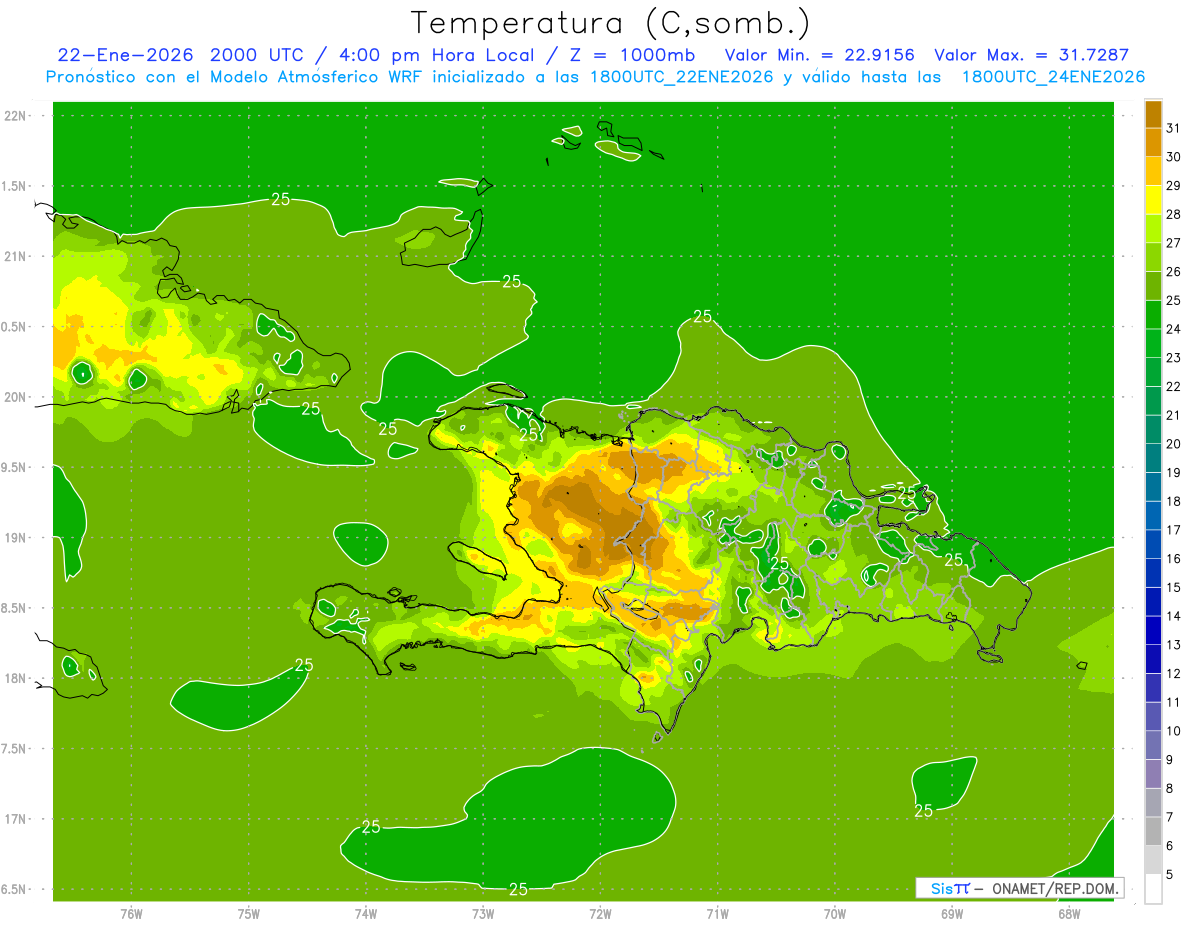The width and height of the screenshot is (1200, 927).
Task: Click the "71W" longitude axis label
Action: [x=717, y=914]
